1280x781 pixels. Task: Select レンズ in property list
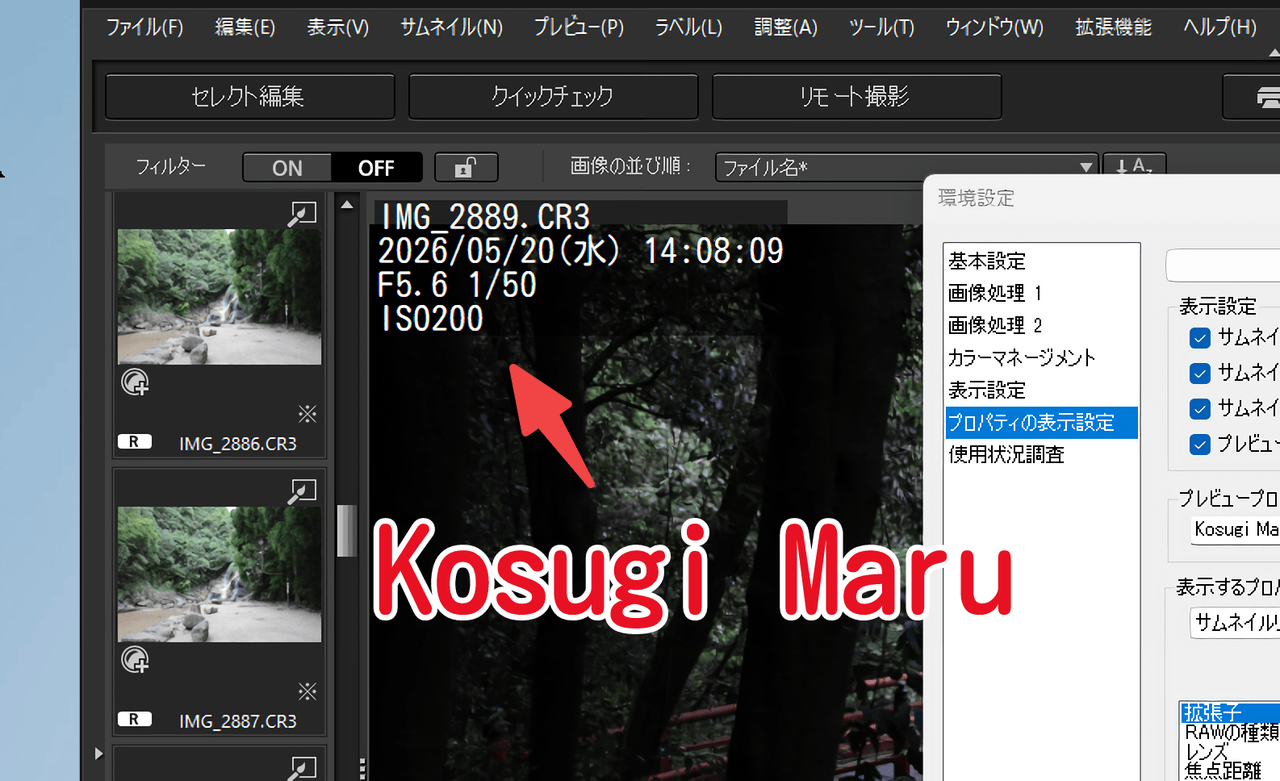1230,751
